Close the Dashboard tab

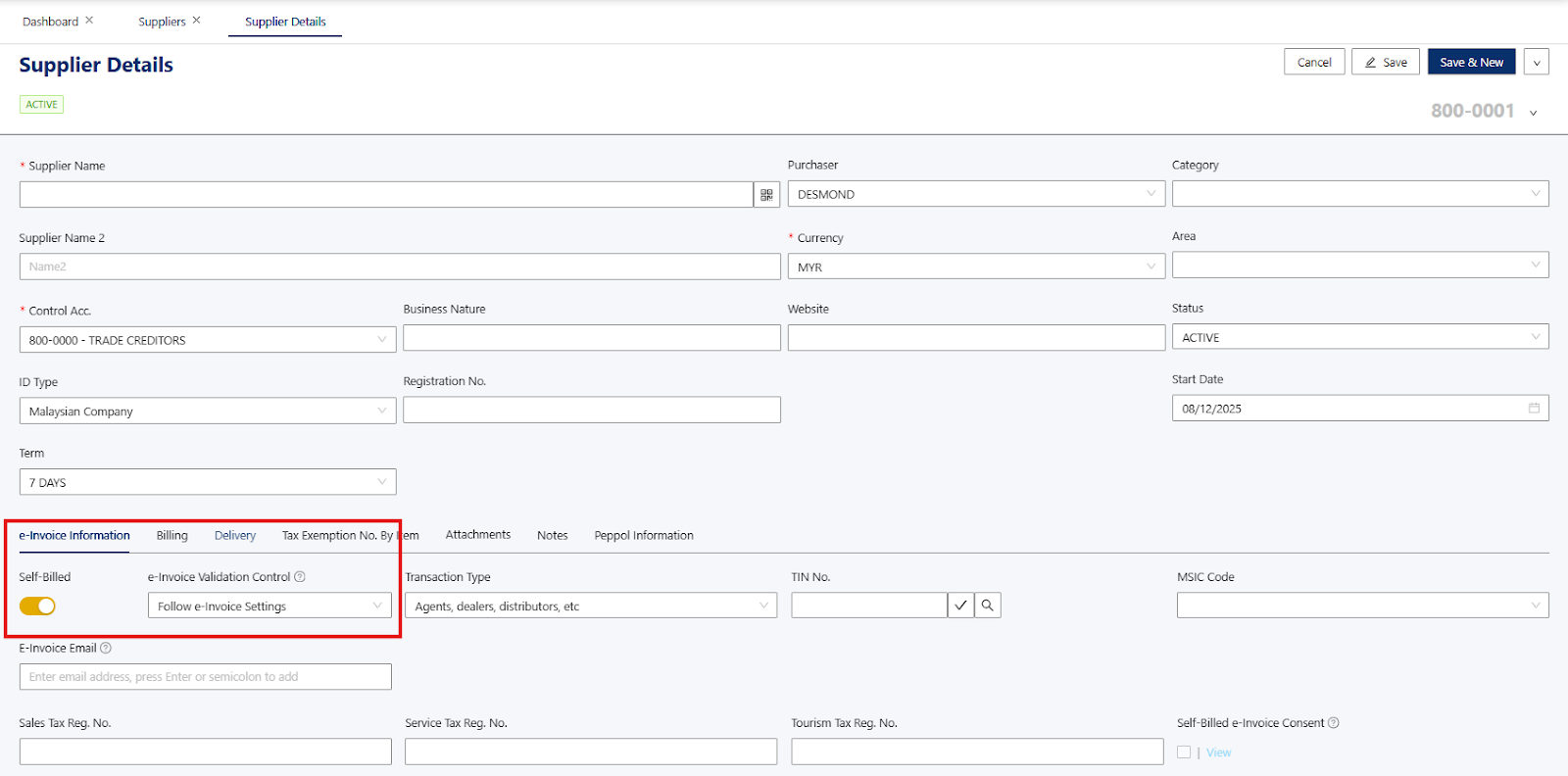(x=89, y=21)
